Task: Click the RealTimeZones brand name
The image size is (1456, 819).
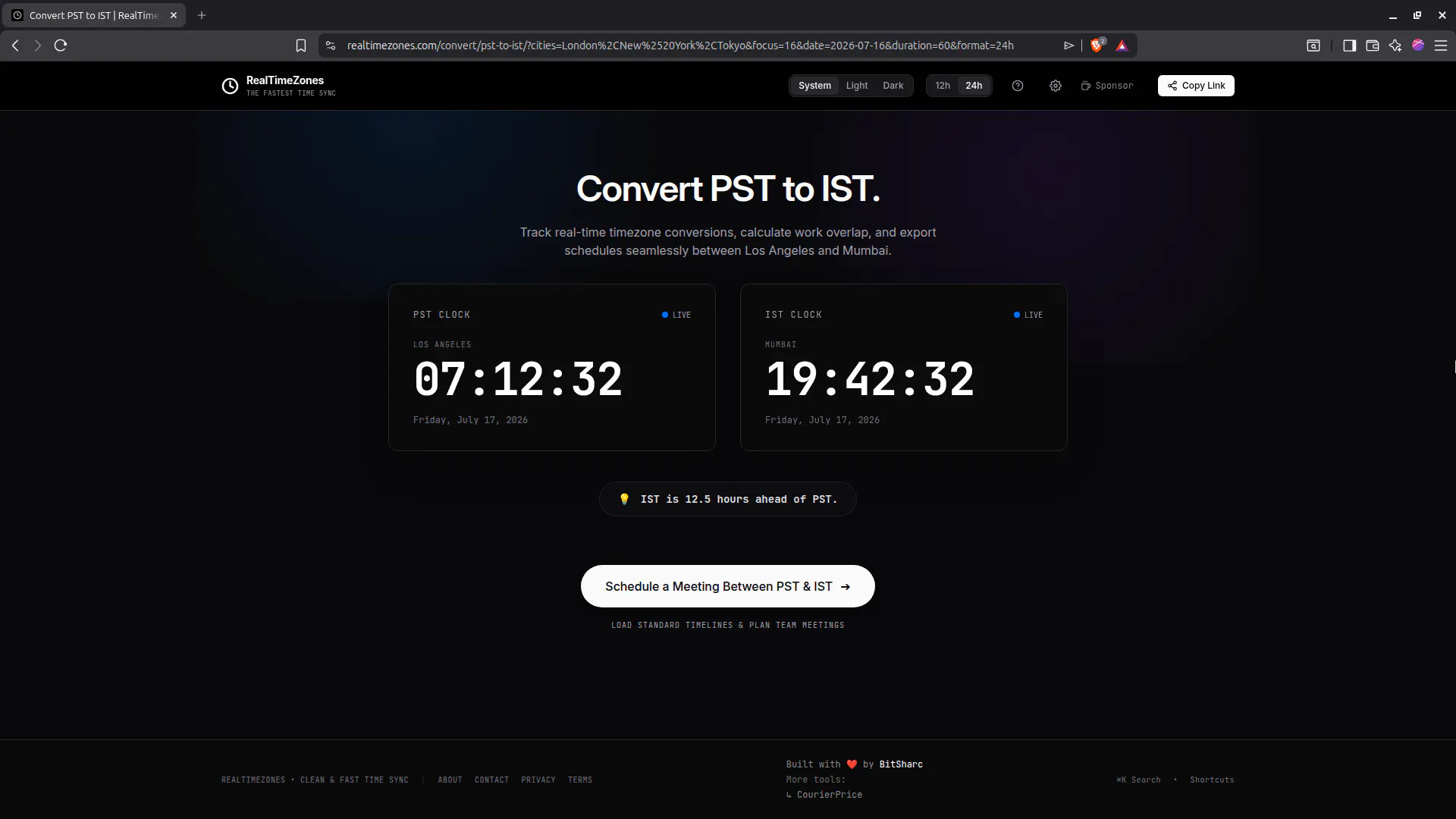Action: (285, 80)
